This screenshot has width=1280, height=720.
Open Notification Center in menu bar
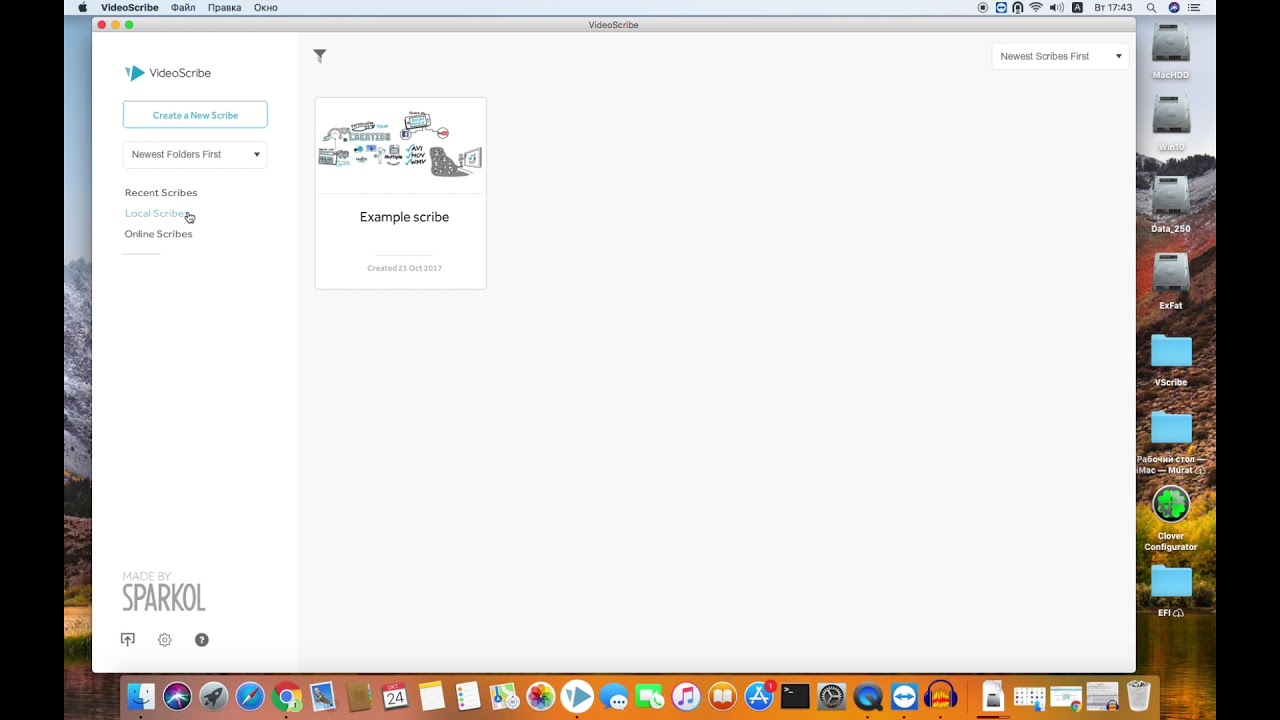point(1195,7)
